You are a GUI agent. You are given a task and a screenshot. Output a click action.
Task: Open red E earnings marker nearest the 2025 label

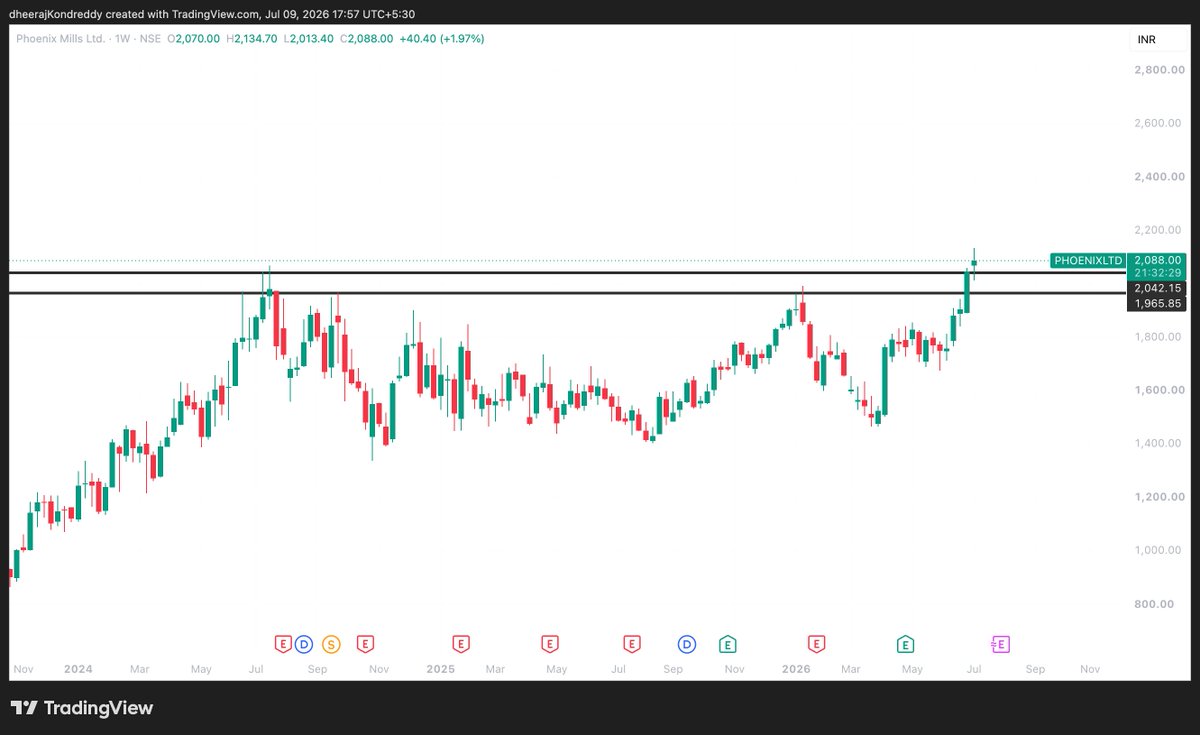461,644
